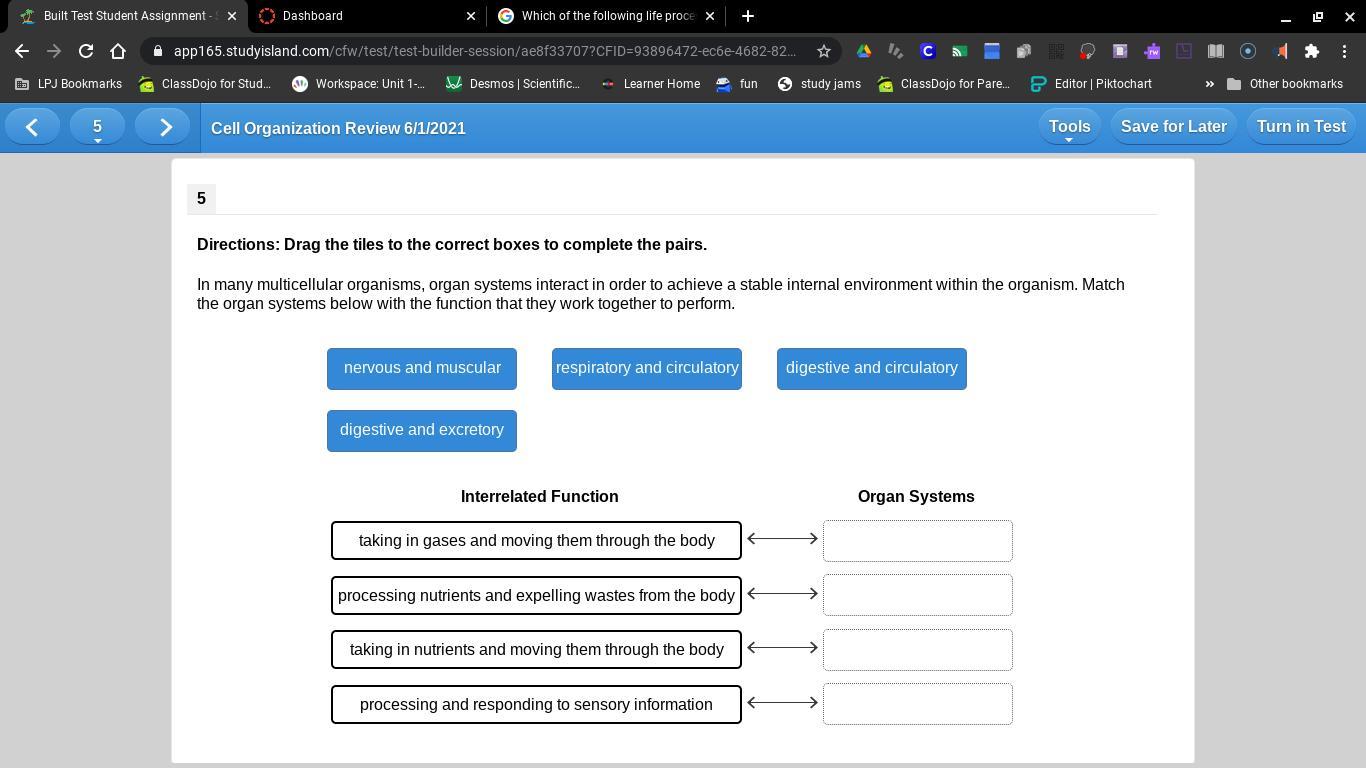The image size is (1366, 768).
Task: Reload the current page
Action: tap(86, 51)
